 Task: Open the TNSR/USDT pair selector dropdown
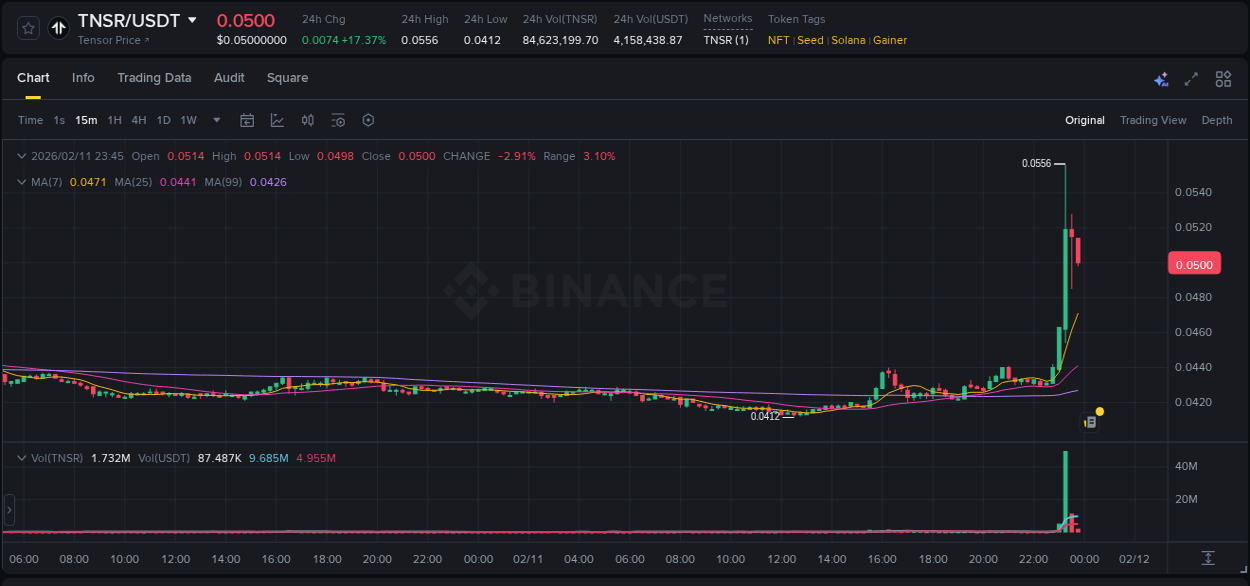coord(130,20)
